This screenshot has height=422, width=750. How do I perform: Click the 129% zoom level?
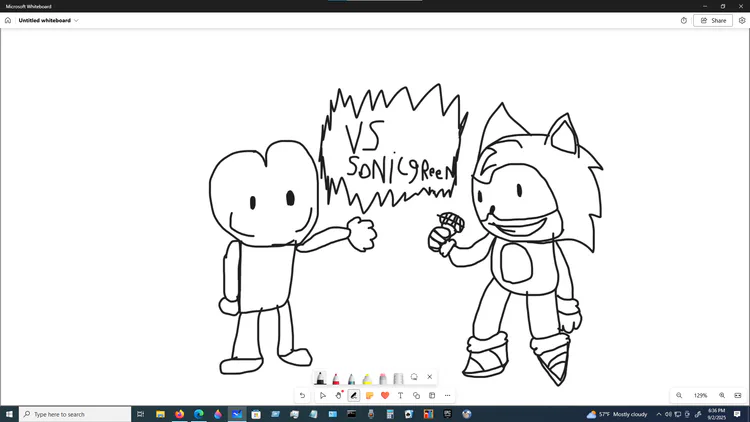[x=700, y=396]
